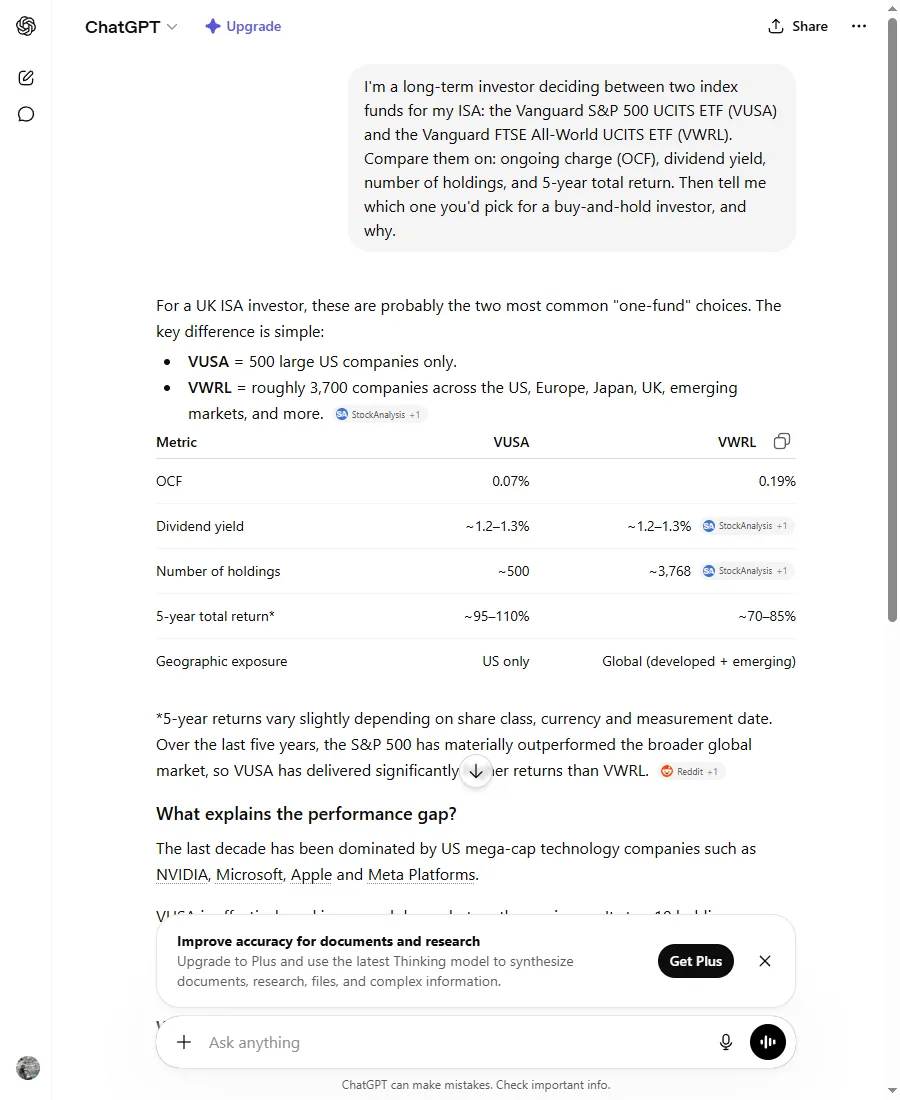Copy the comparison table using the copy icon

pos(781,441)
